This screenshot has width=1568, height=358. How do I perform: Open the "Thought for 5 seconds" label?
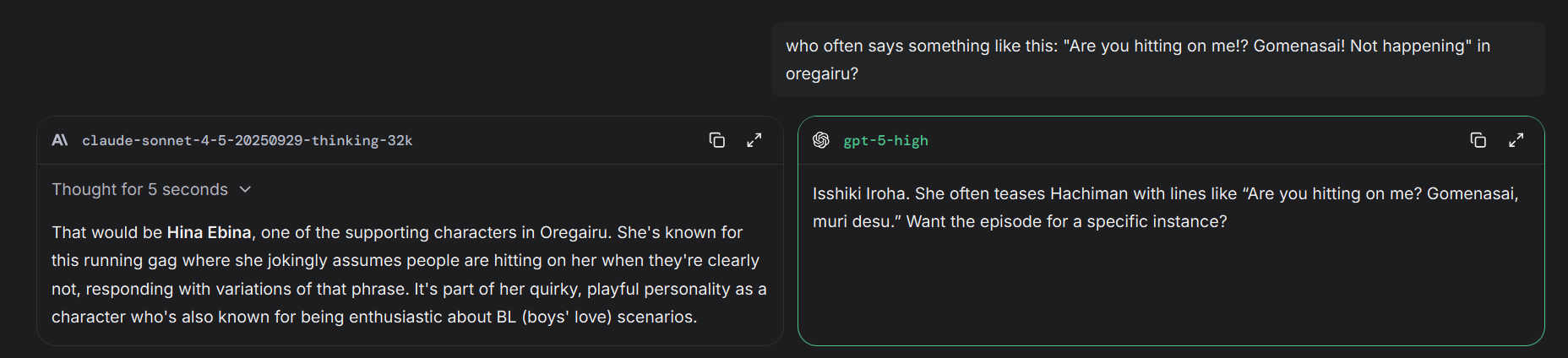click(139, 189)
